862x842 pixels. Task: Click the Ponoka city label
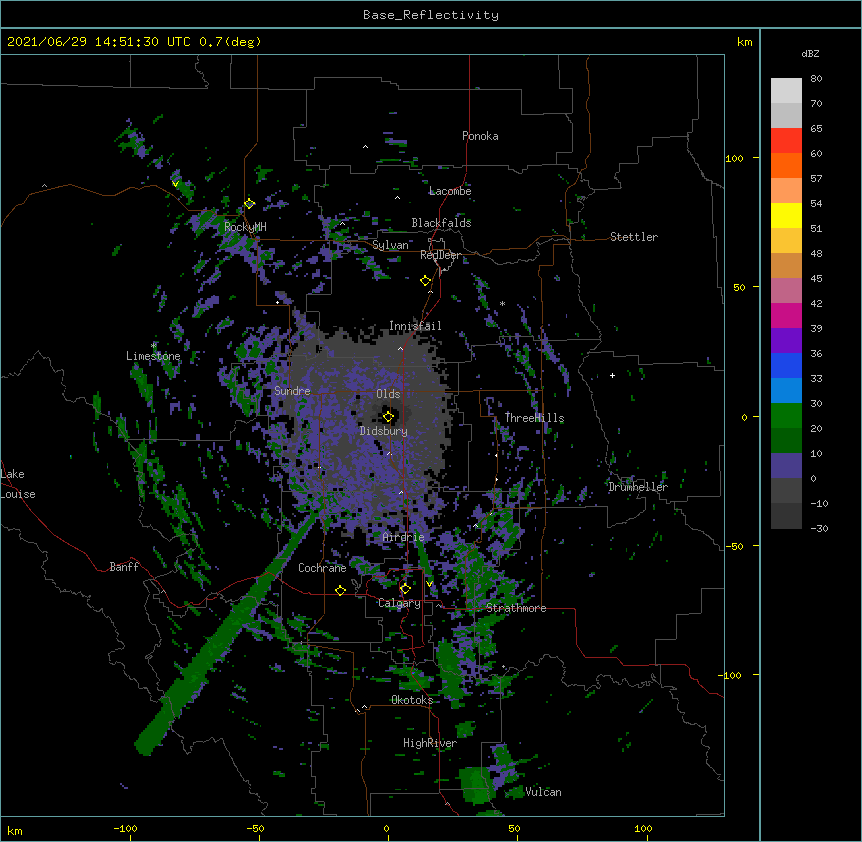[480, 136]
